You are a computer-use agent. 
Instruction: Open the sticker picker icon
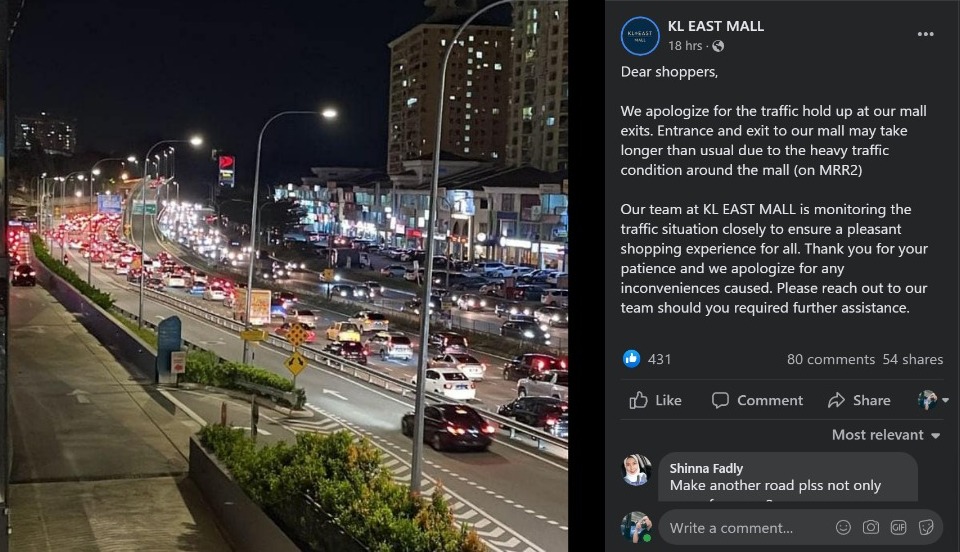click(x=926, y=528)
